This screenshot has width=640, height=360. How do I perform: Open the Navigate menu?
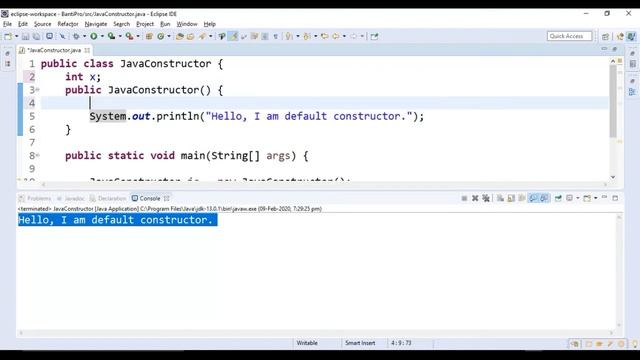[x=96, y=24]
